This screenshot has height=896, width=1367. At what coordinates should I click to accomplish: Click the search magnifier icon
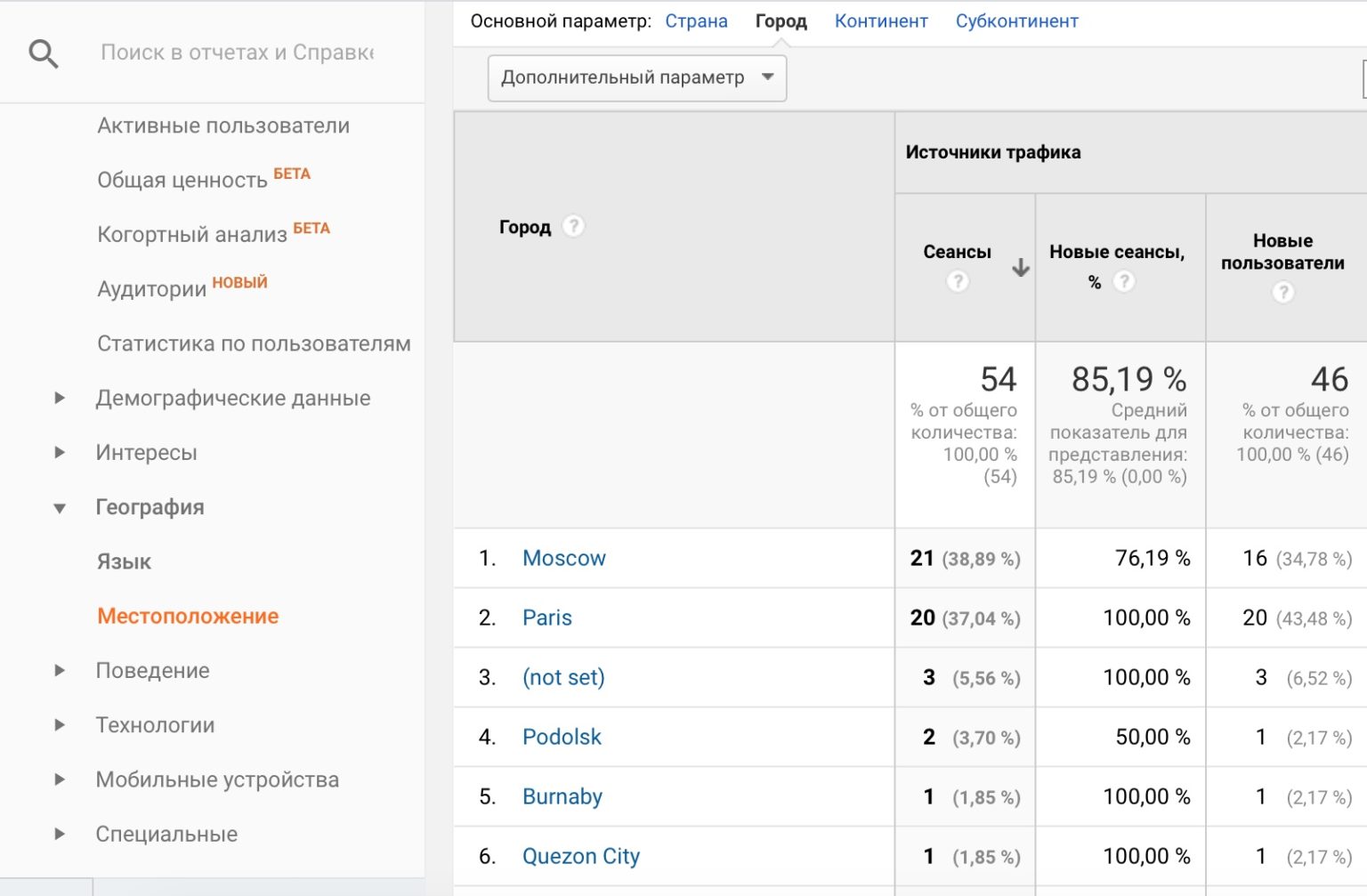click(x=43, y=54)
